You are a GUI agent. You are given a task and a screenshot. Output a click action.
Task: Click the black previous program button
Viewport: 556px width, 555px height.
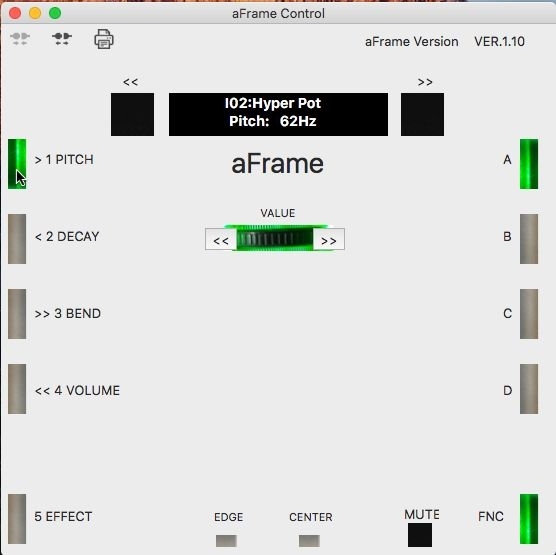132,114
